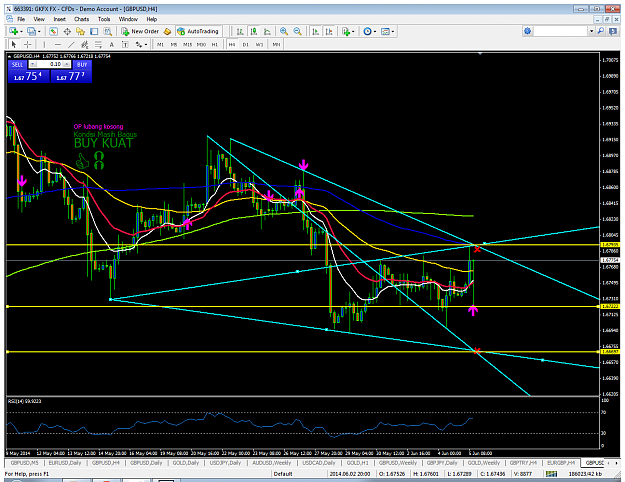The width and height of the screenshot is (625, 482).
Task: Show the Market Watch window
Action: coord(53,31)
